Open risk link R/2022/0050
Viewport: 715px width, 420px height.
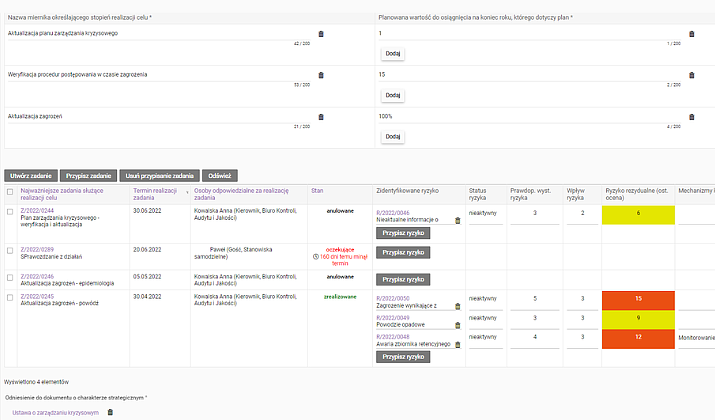393,298
